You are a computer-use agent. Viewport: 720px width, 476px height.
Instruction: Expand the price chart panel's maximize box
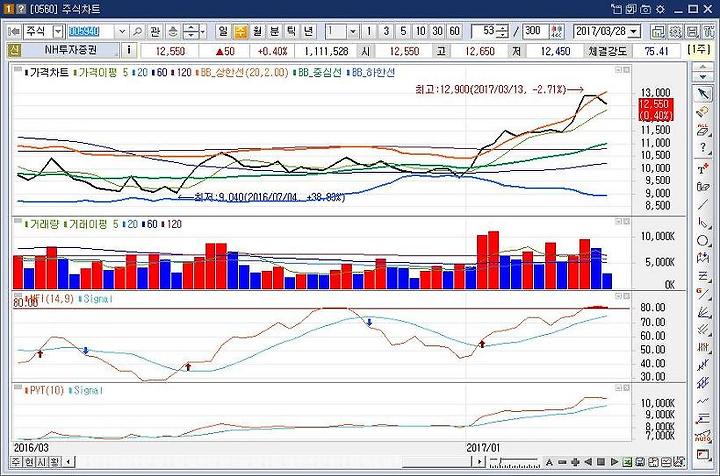point(627,70)
